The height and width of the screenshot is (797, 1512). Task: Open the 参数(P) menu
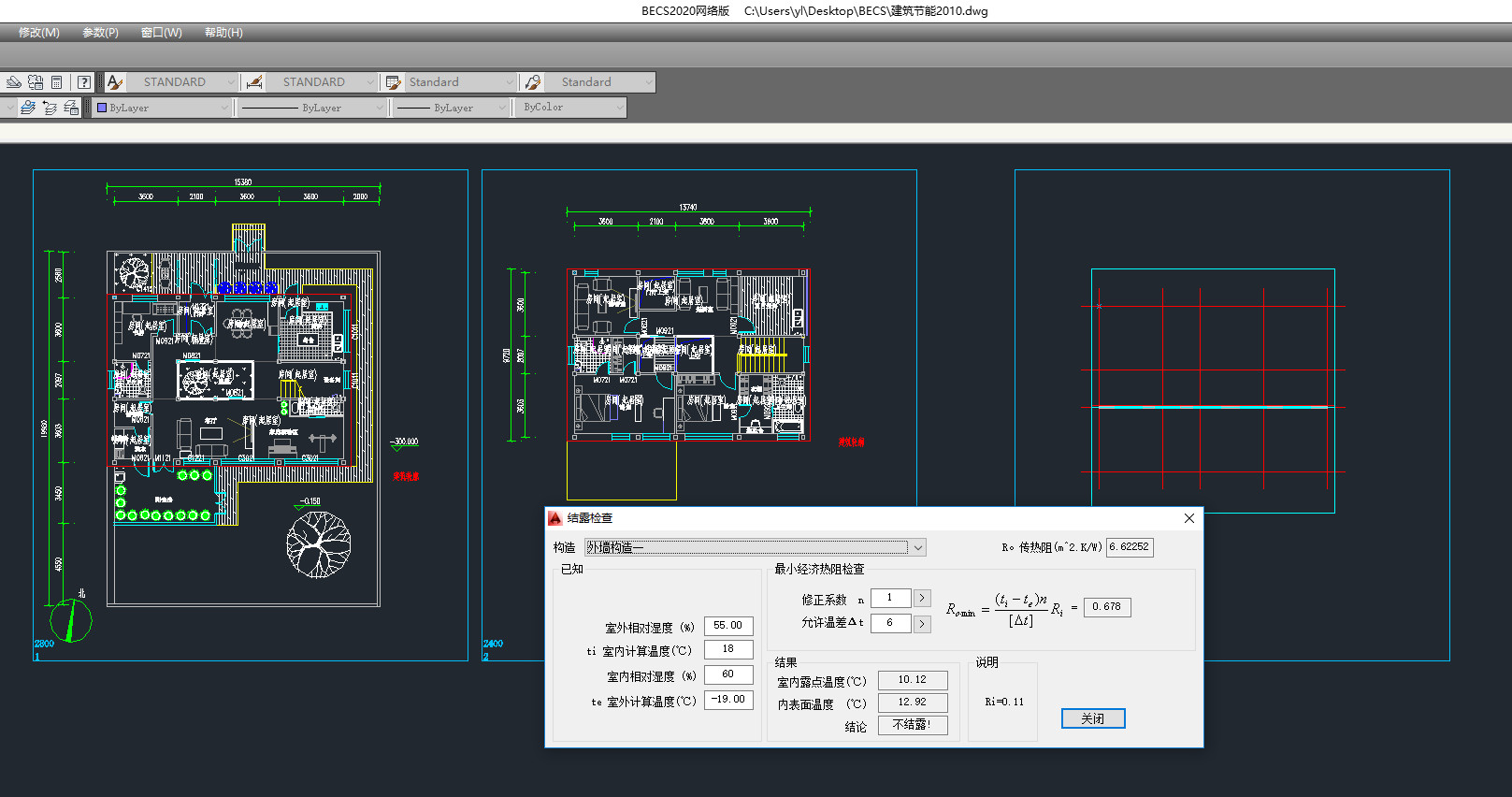tap(100, 33)
